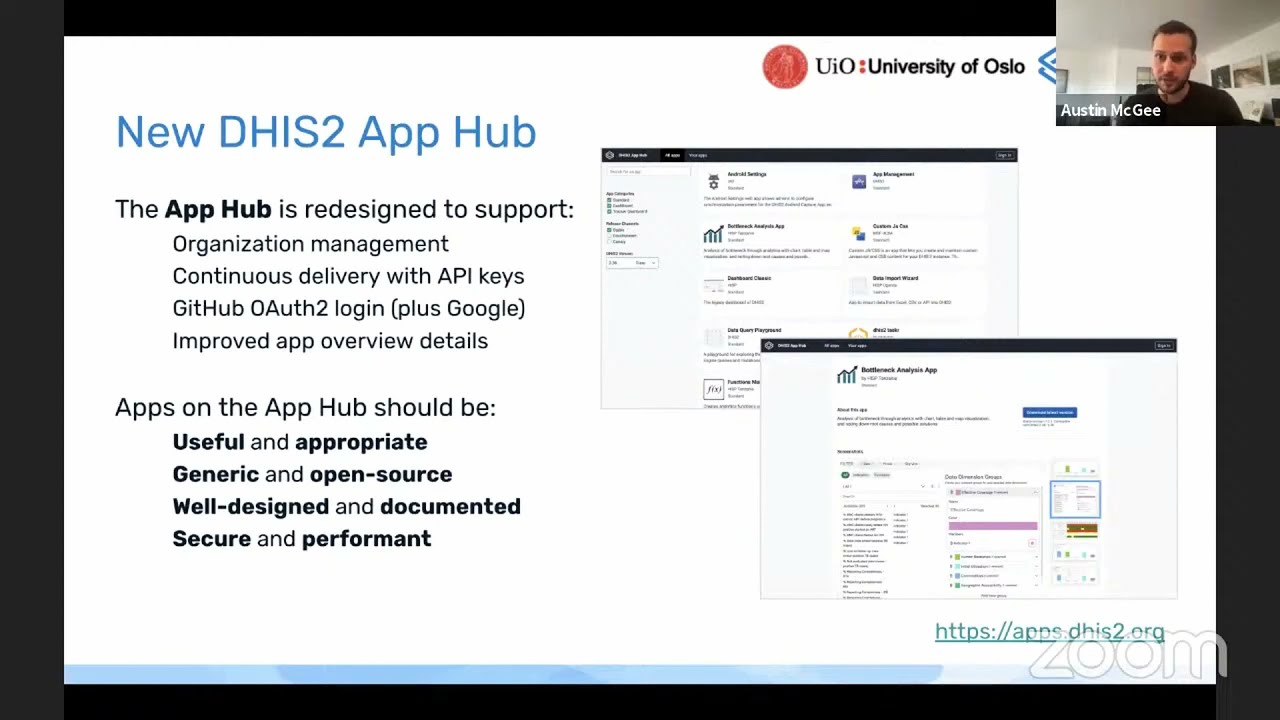Select Your apps tab in the app detail window

pyautogui.click(x=857, y=345)
